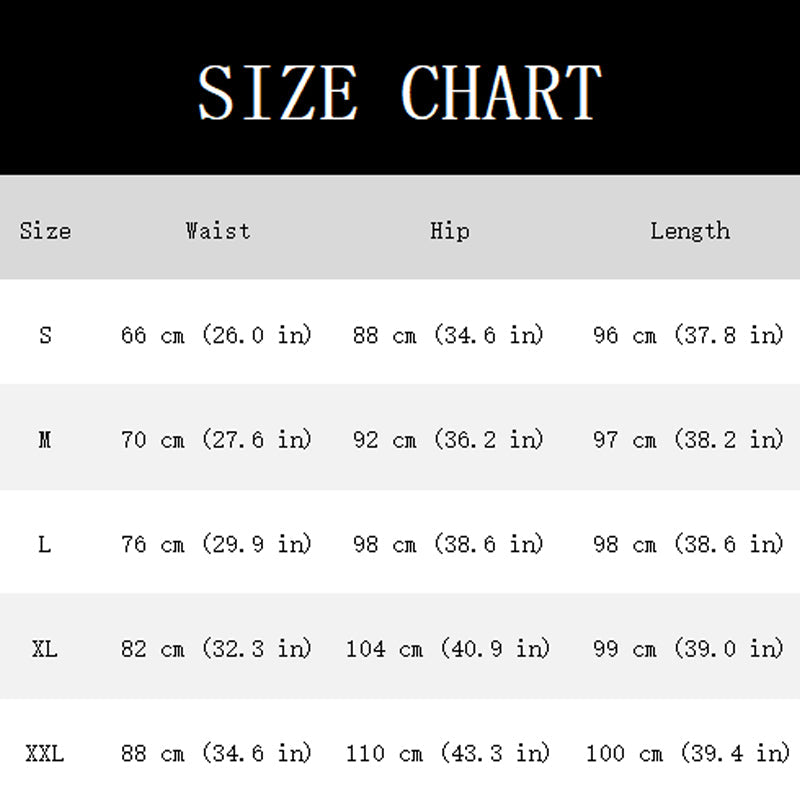Viewport: 800px width, 800px height.
Task: Click the Length column header
Action: [689, 231]
